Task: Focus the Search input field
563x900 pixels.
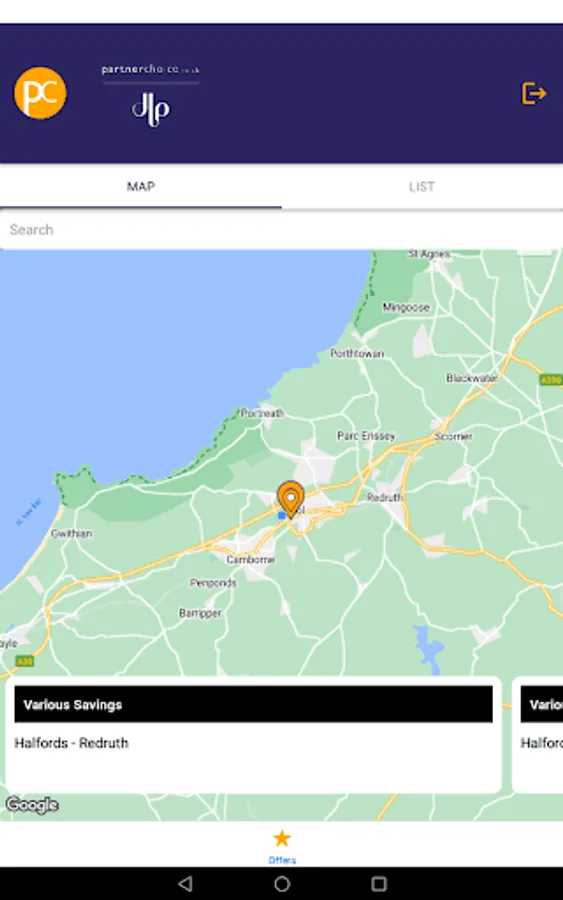Action: pyautogui.click(x=281, y=230)
